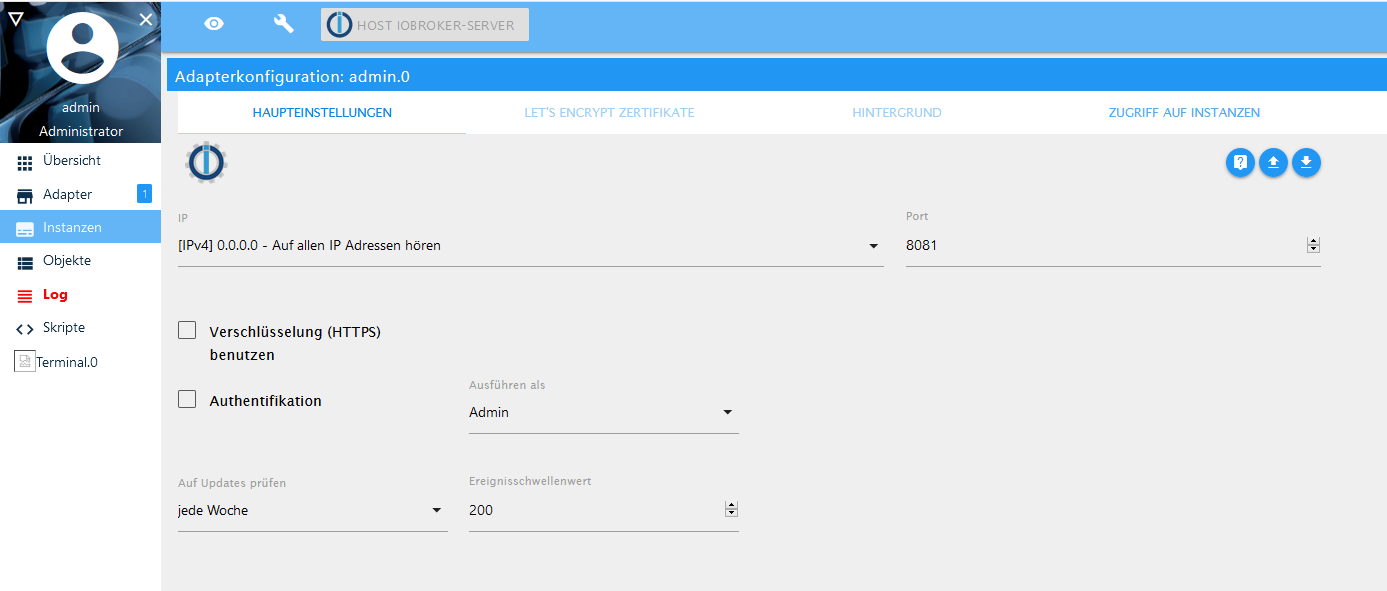Click the eye visibility icon in top bar
This screenshot has height=591, width=1387.
pyautogui.click(x=214, y=24)
